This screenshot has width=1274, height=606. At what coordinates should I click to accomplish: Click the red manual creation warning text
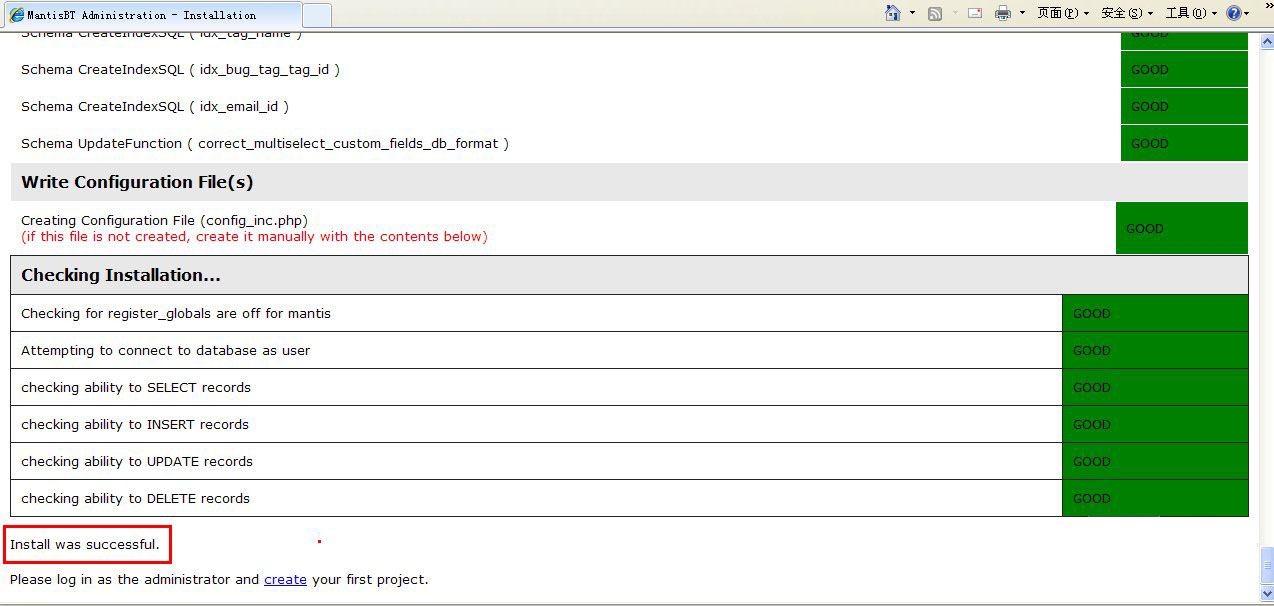254,237
